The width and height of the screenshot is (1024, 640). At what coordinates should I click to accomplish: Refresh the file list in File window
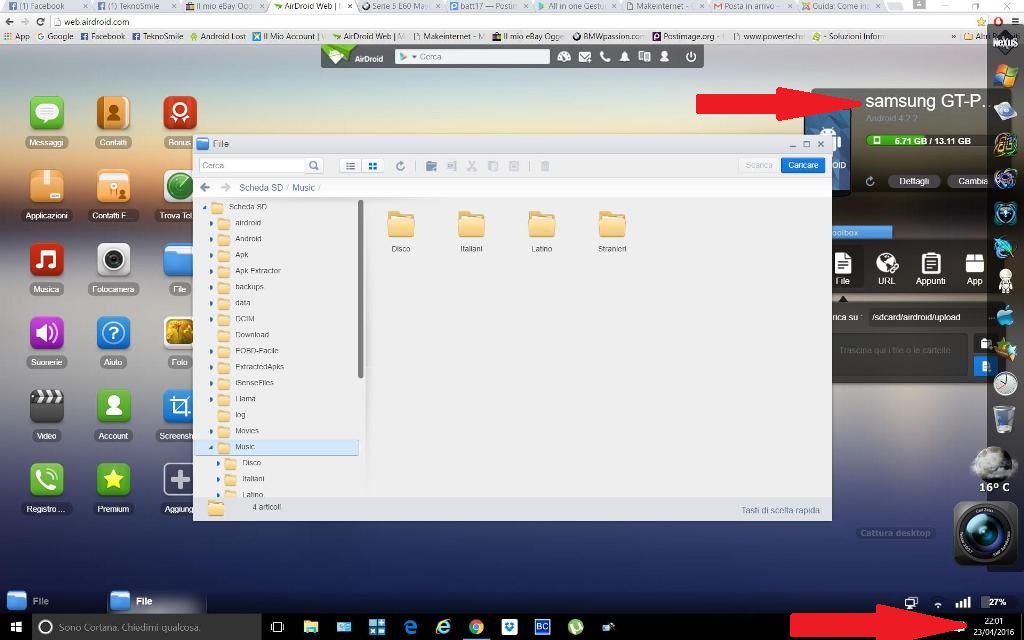coord(400,166)
